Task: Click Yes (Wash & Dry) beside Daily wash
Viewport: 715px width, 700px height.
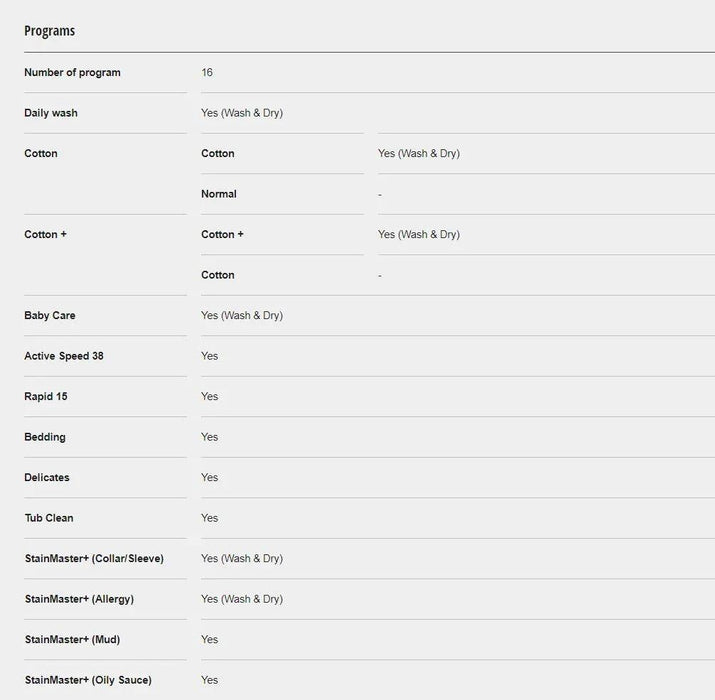Action: click(x=242, y=113)
